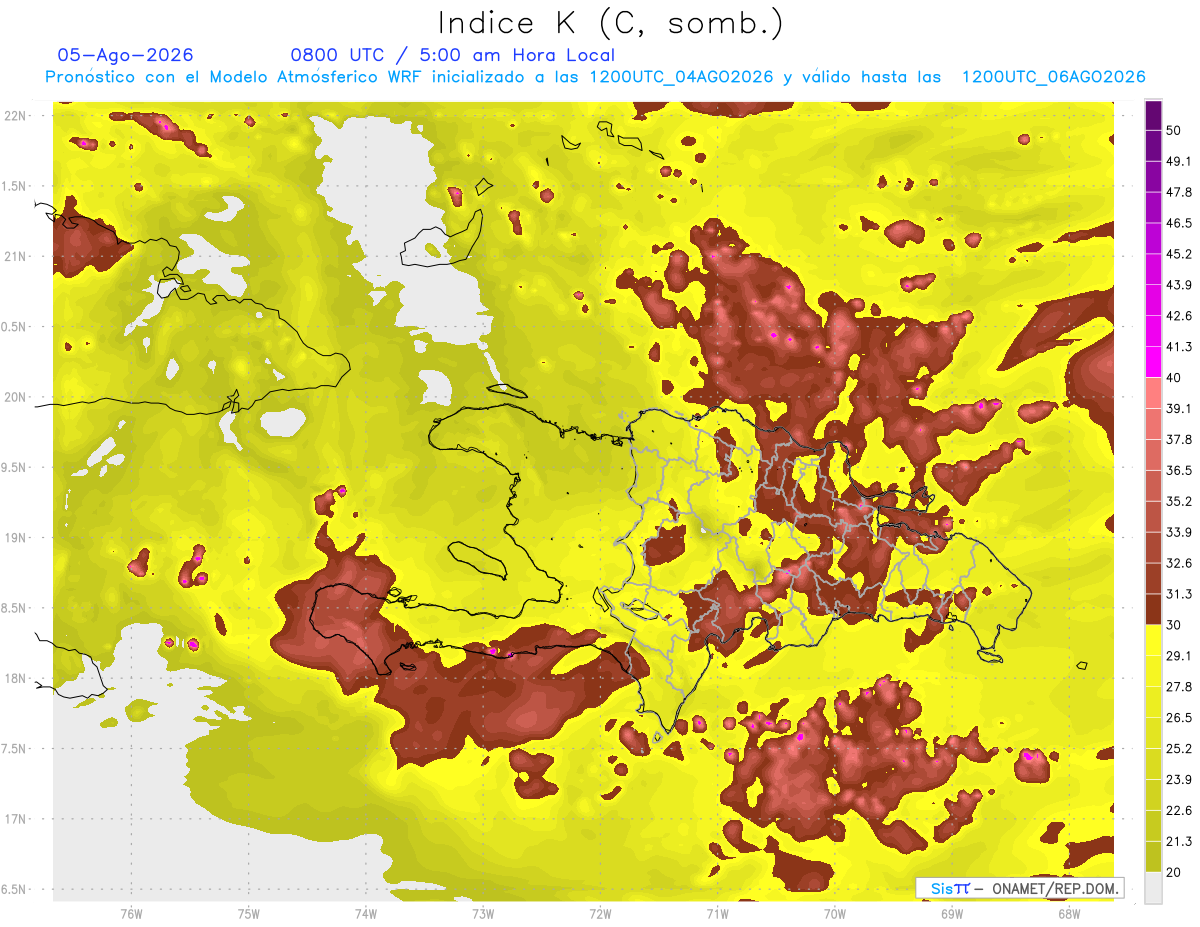
Task: Click the '31.3' legend label
Action: [x=1178, y=594]
